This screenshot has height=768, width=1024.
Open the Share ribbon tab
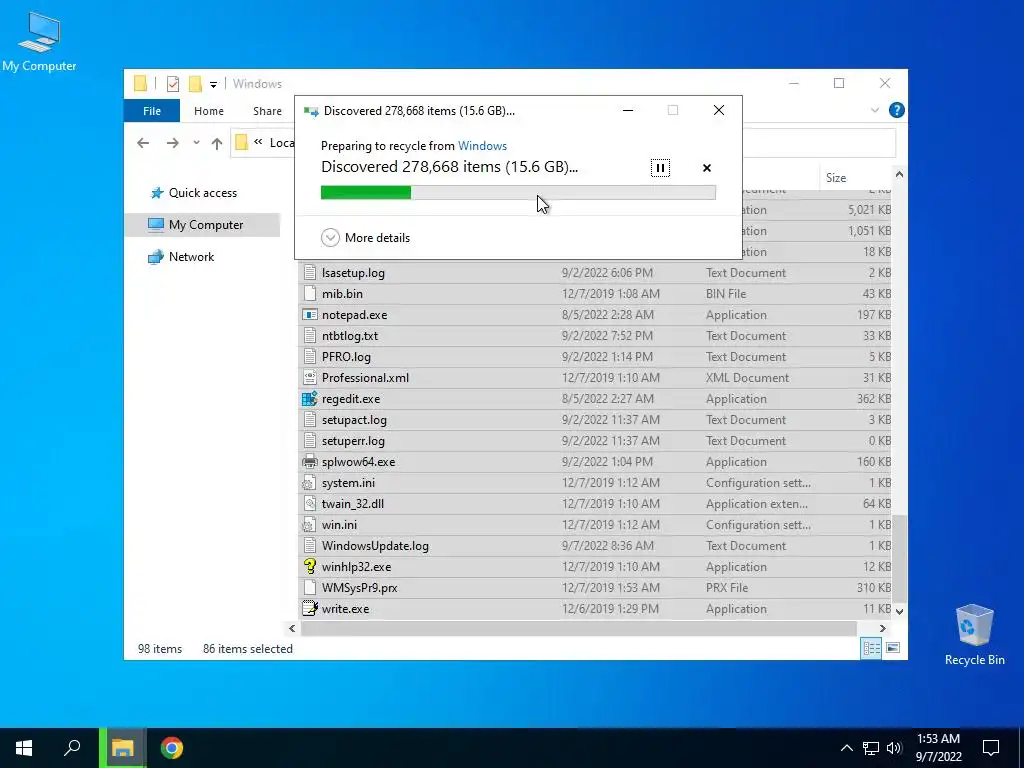click(x=267, y=111)
